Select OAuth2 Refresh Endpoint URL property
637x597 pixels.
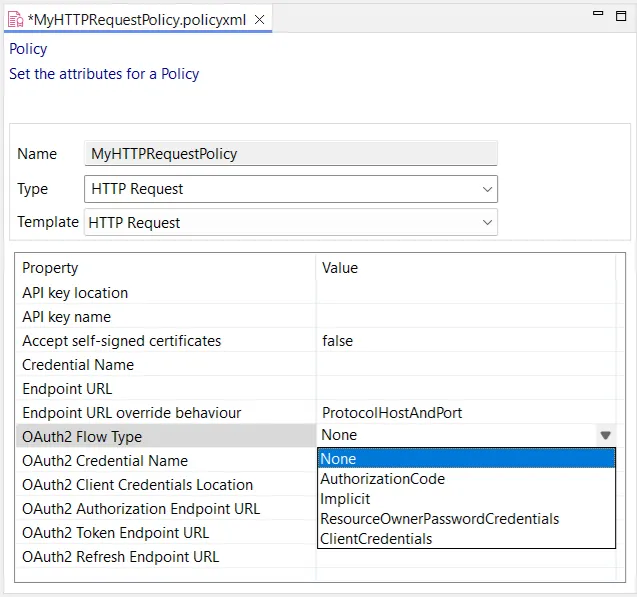point(166,556)
